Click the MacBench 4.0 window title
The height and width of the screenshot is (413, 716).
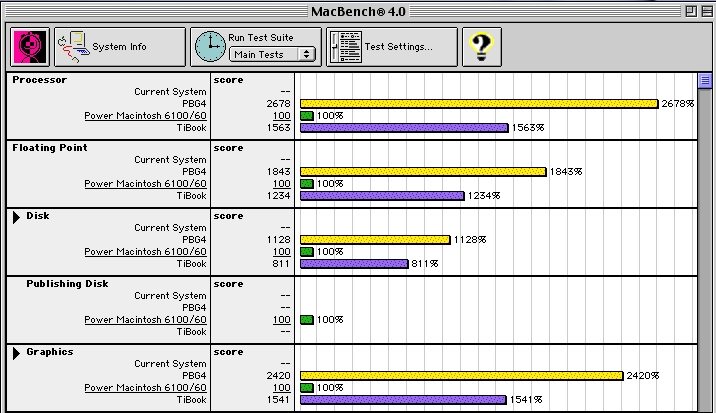click(358, 11)
